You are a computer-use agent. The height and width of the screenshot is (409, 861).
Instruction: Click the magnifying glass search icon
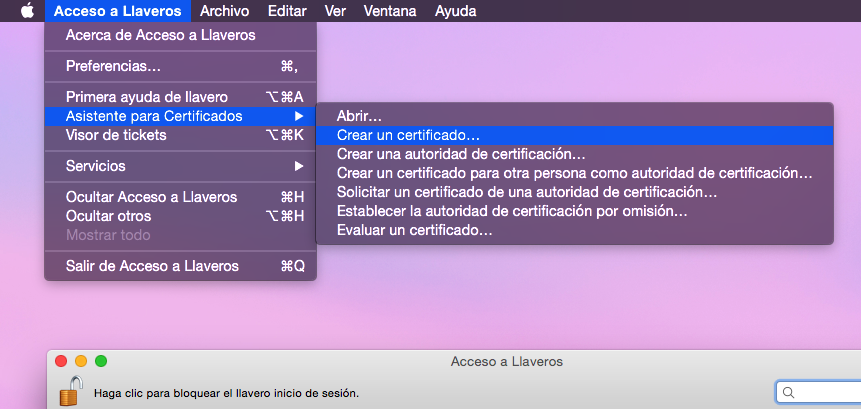tap(789, 393)
